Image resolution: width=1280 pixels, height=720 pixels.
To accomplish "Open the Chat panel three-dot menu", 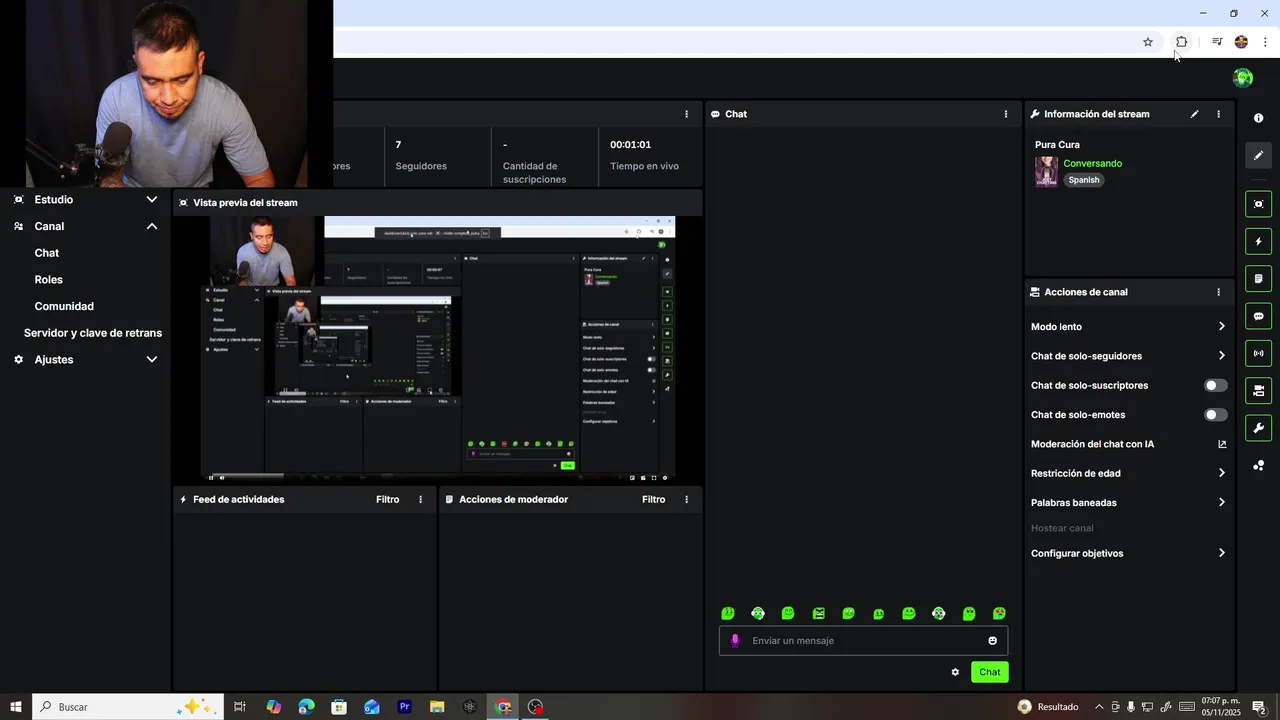I will (x=1006, y=114).
